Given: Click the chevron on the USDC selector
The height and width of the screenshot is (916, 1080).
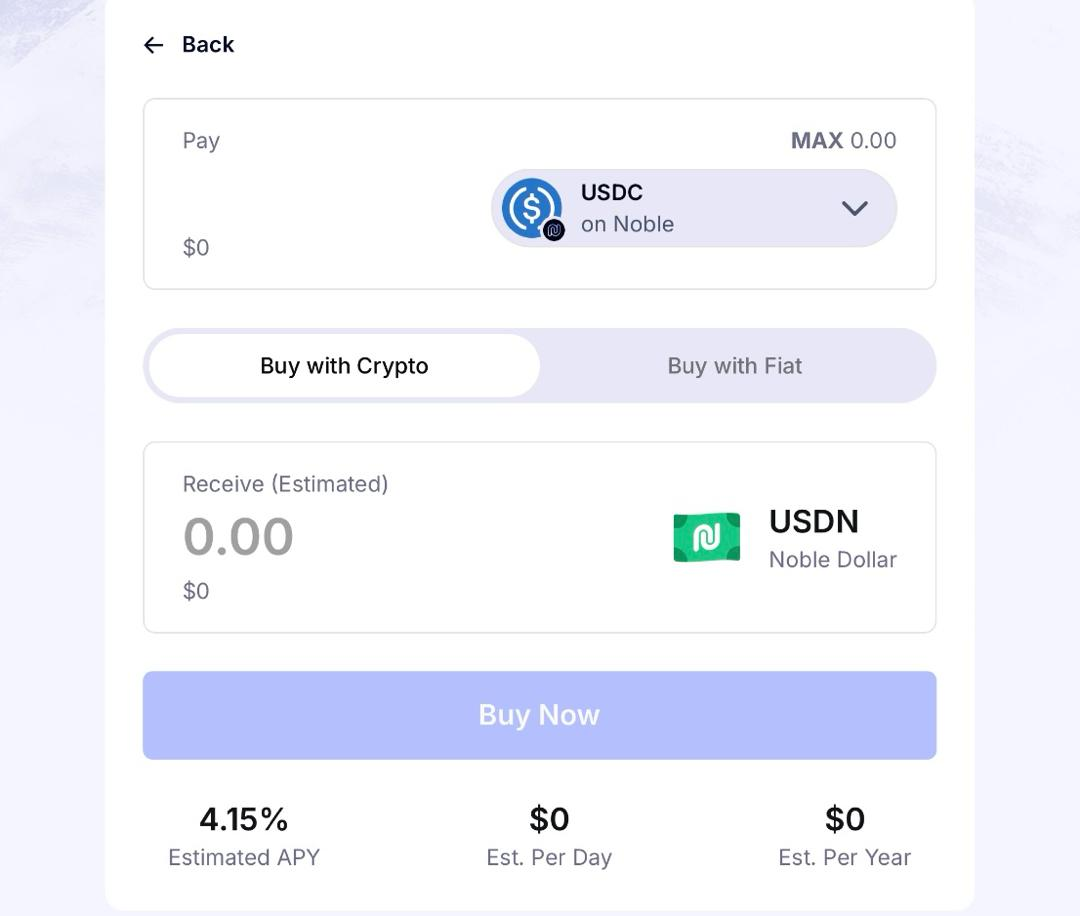Looking at the screenshot, I should coord(855,208).
